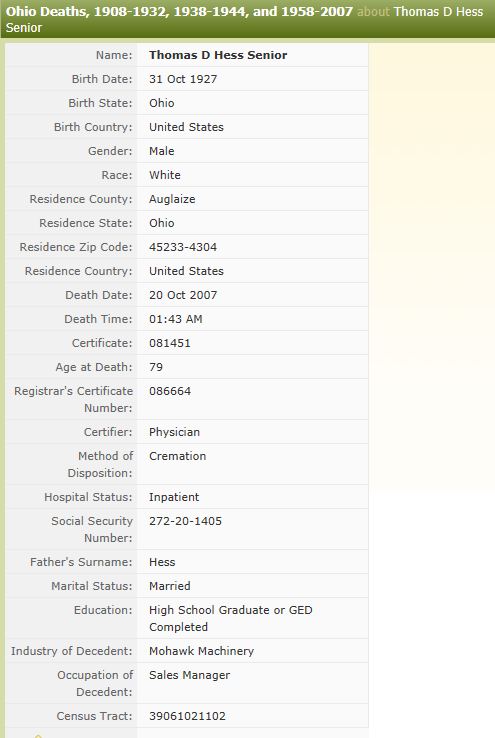Select the name Thomas D Hess Senior
The width and height of the screenshot is (495, 738).
tap(218, 55)
